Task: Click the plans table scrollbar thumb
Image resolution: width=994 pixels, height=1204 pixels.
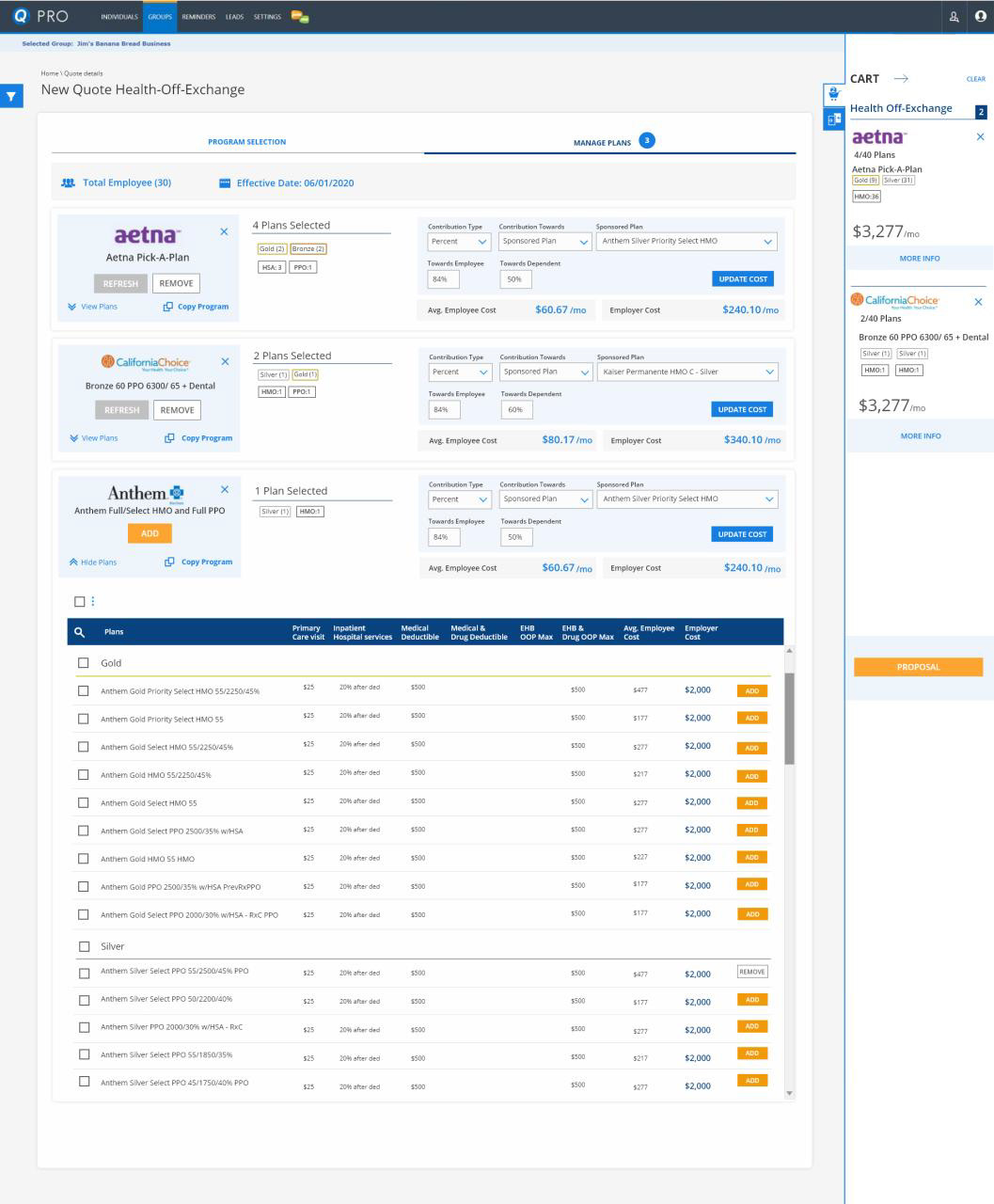Action: point(789,719)
